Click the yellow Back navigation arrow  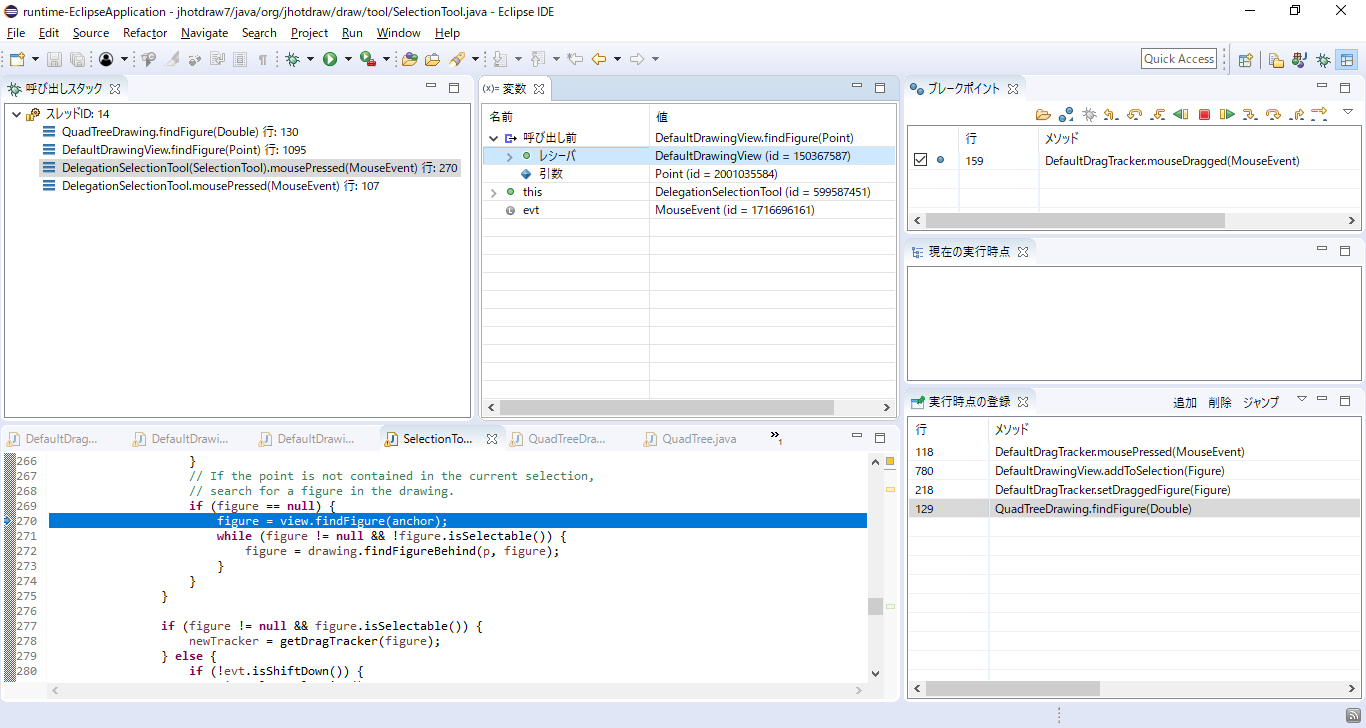[598, 59]
